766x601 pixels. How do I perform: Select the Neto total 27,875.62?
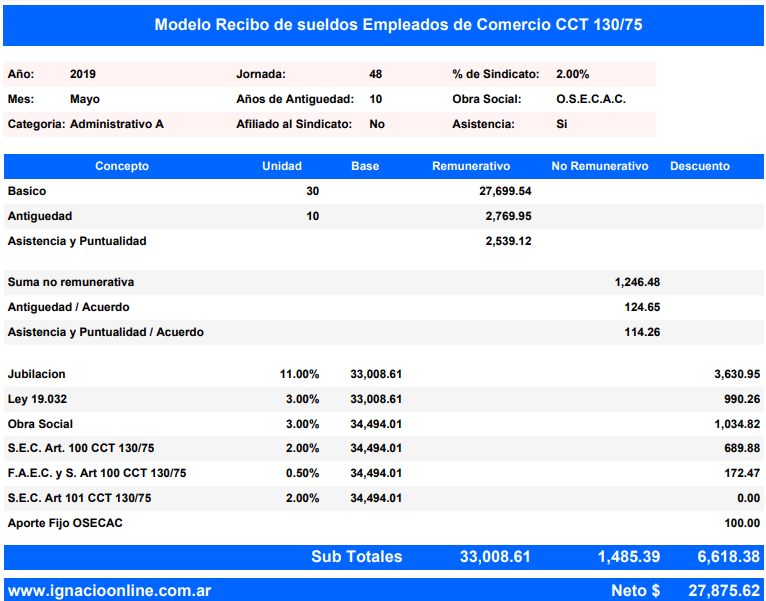coord(724,590)
